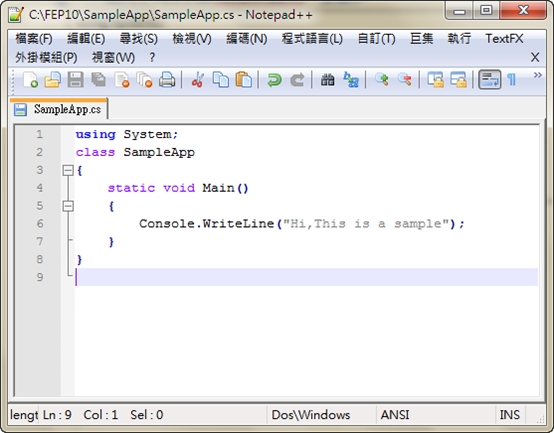Expand the toolbar overflow chevron
This screenshot has height=433, width=554.
(538, 75)
